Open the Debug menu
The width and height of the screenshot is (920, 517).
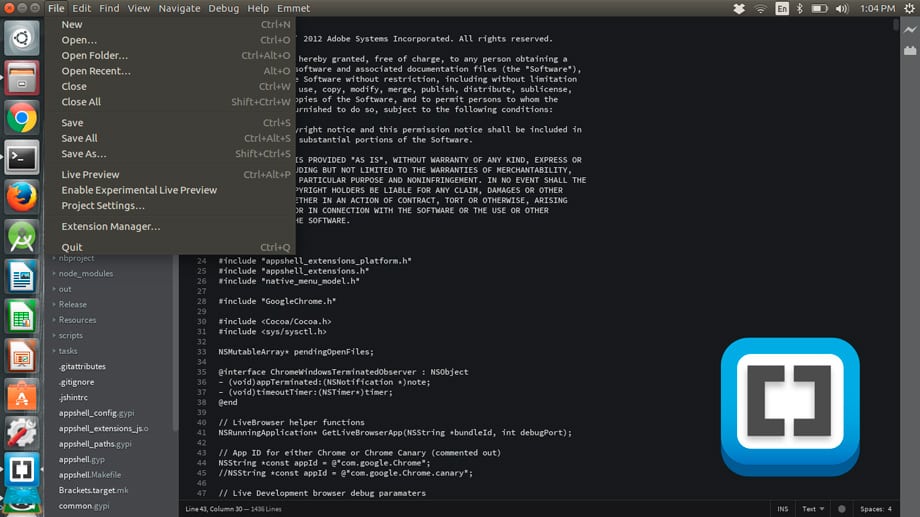pos(224,8)
